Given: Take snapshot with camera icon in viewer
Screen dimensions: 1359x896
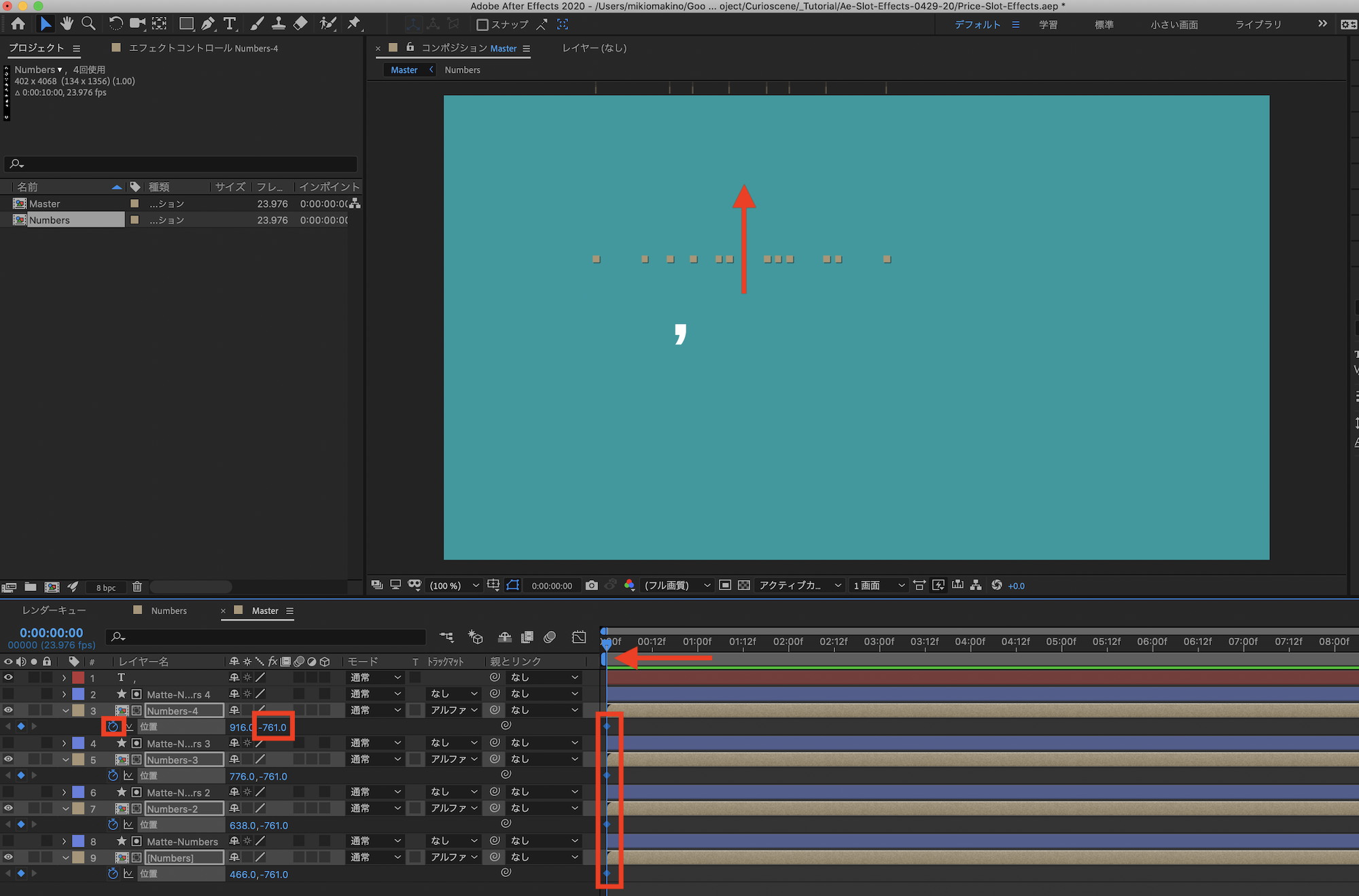Looking at the screenshot, I should click(591, 586).
